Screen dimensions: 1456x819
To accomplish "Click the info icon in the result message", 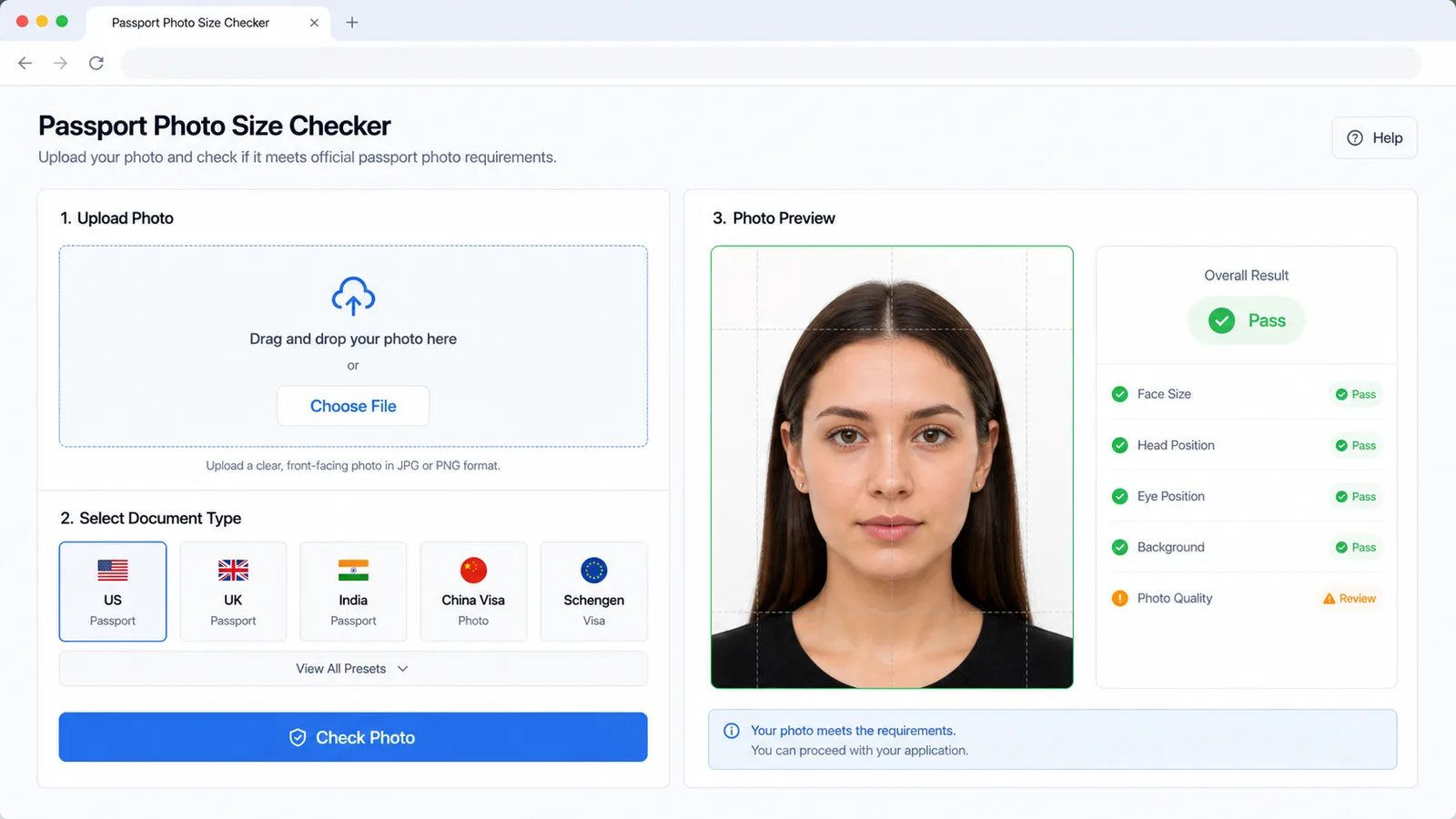I will coord(732,731).
